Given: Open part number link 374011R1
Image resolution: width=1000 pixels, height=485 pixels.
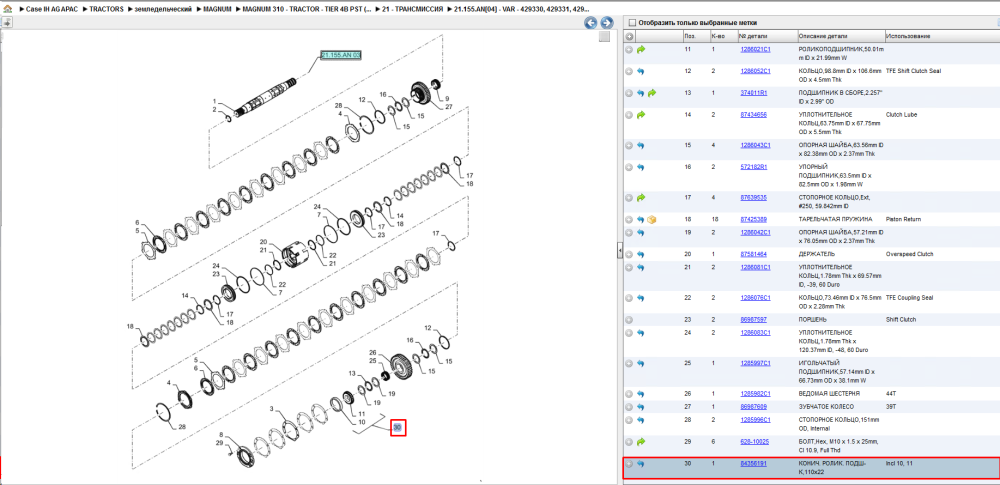Looking at the screenshot, I should pyautogui.click(x=754, y=93).
